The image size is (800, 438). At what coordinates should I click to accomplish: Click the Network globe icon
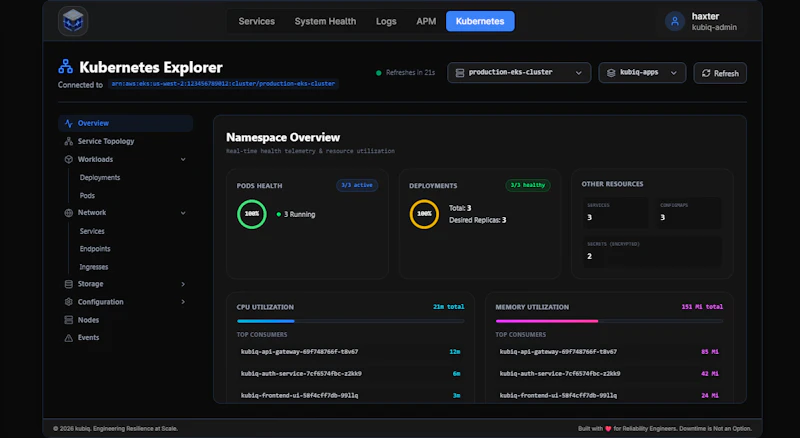[x=69, y=213]
